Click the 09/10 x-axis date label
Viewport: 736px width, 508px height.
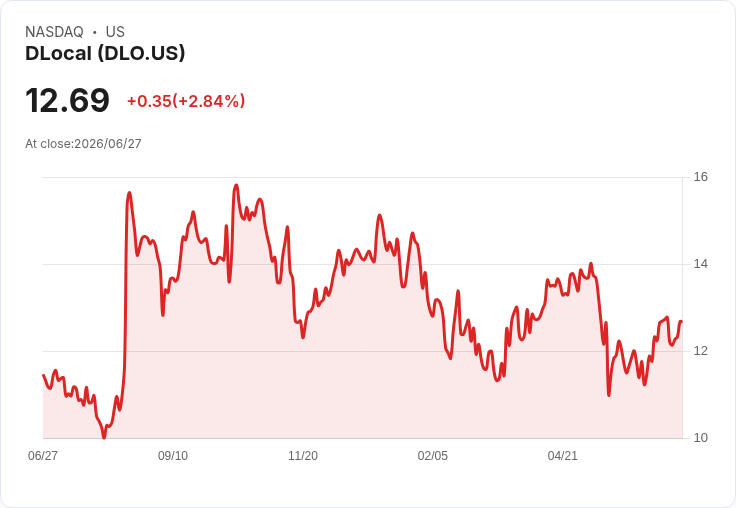point(173,456)
